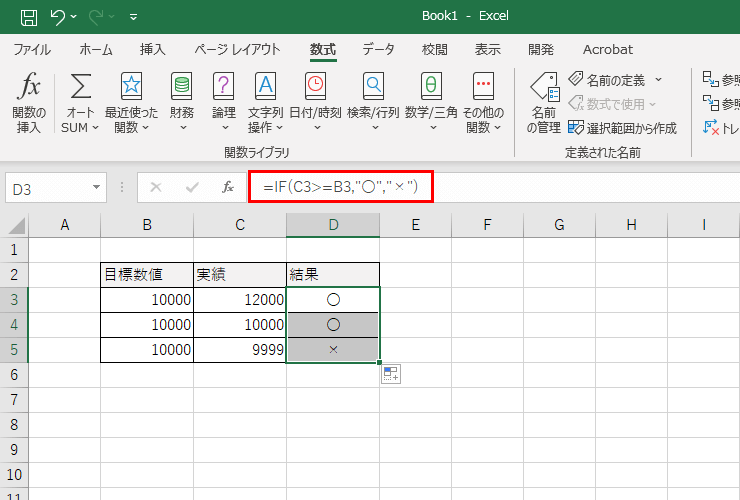Select the 数式 tab
Viewport: 740px width, 500px height.
coord(323,50)
